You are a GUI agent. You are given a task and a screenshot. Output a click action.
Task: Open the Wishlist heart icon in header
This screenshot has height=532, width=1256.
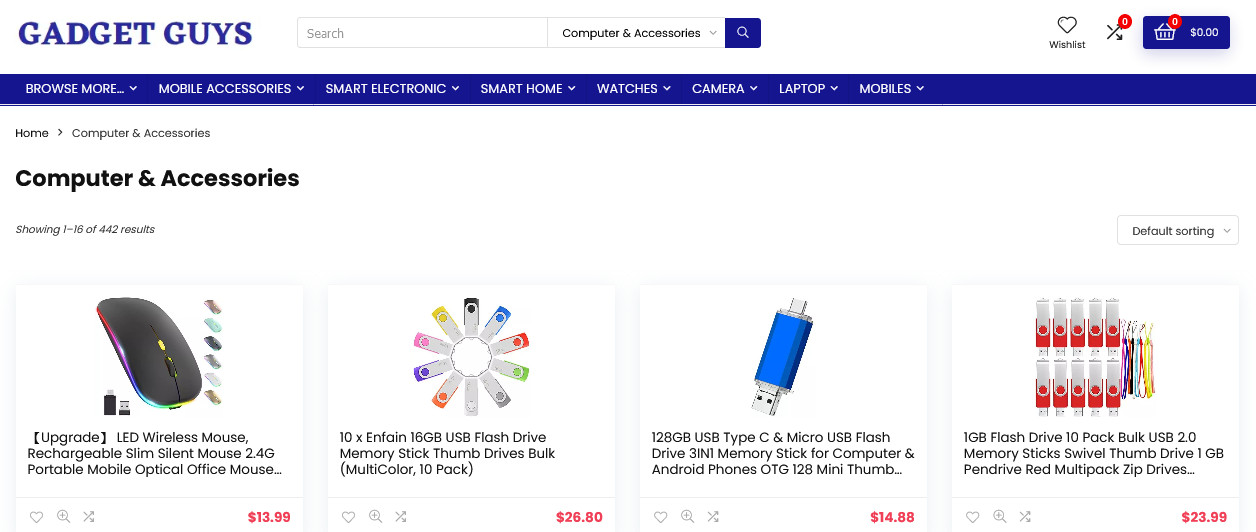1067,26
